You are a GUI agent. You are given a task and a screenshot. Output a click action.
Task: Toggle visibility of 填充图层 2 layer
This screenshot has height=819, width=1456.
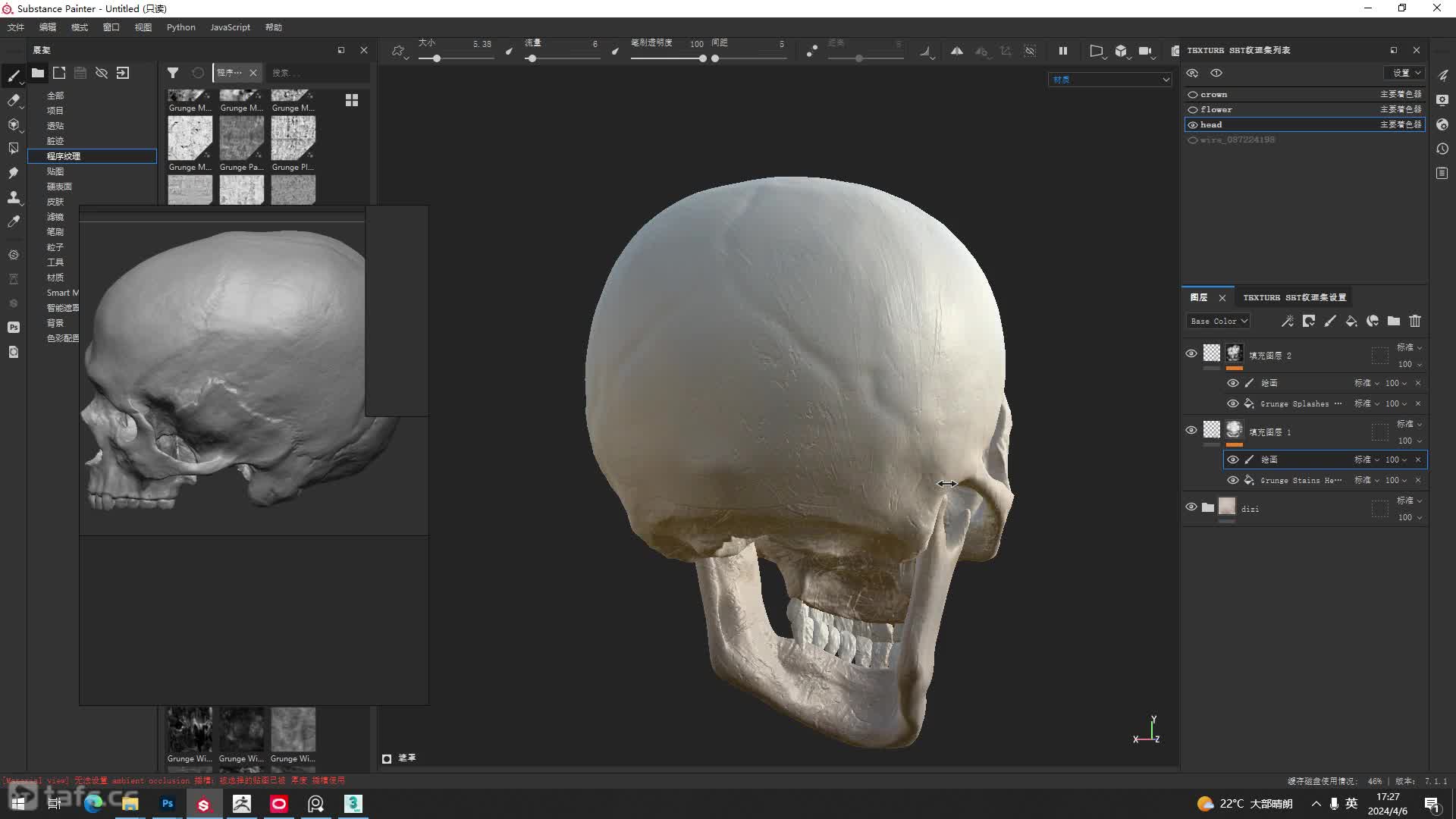(x=1191, y=354)
